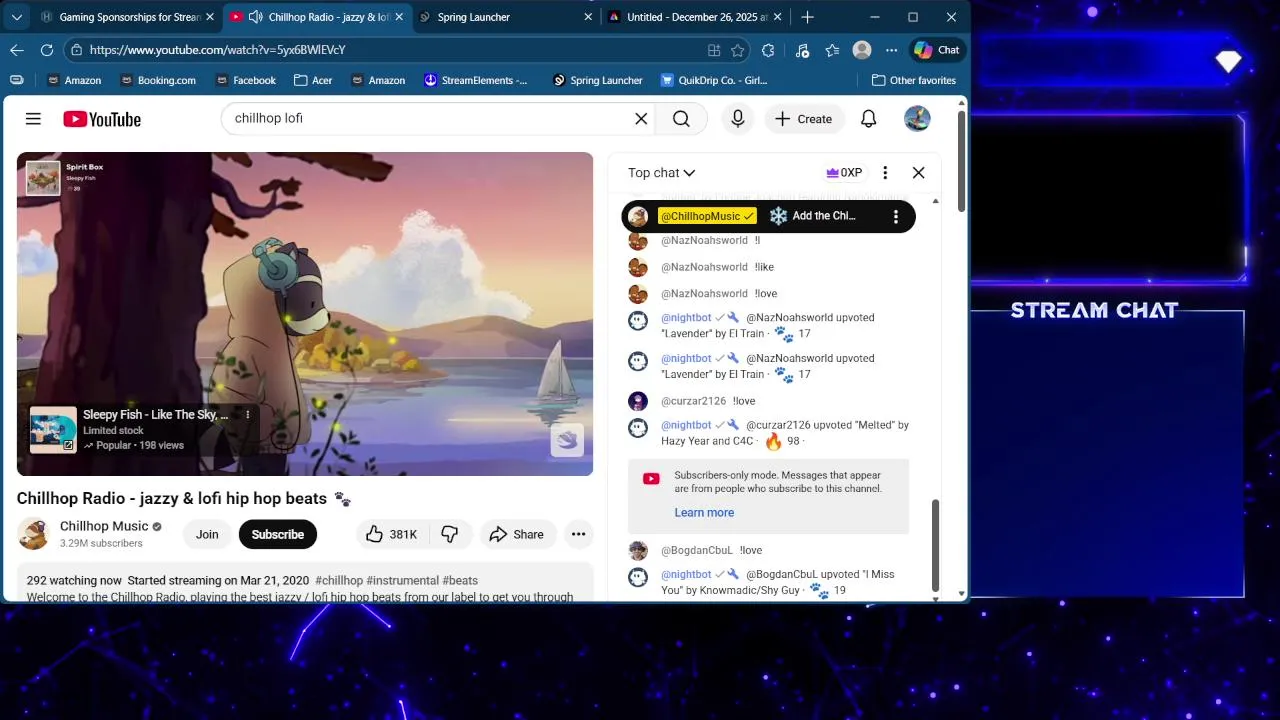Click the #chillhop hashtag
Image resolution: width=1280 pixels, height=720 pixels.
339,581
